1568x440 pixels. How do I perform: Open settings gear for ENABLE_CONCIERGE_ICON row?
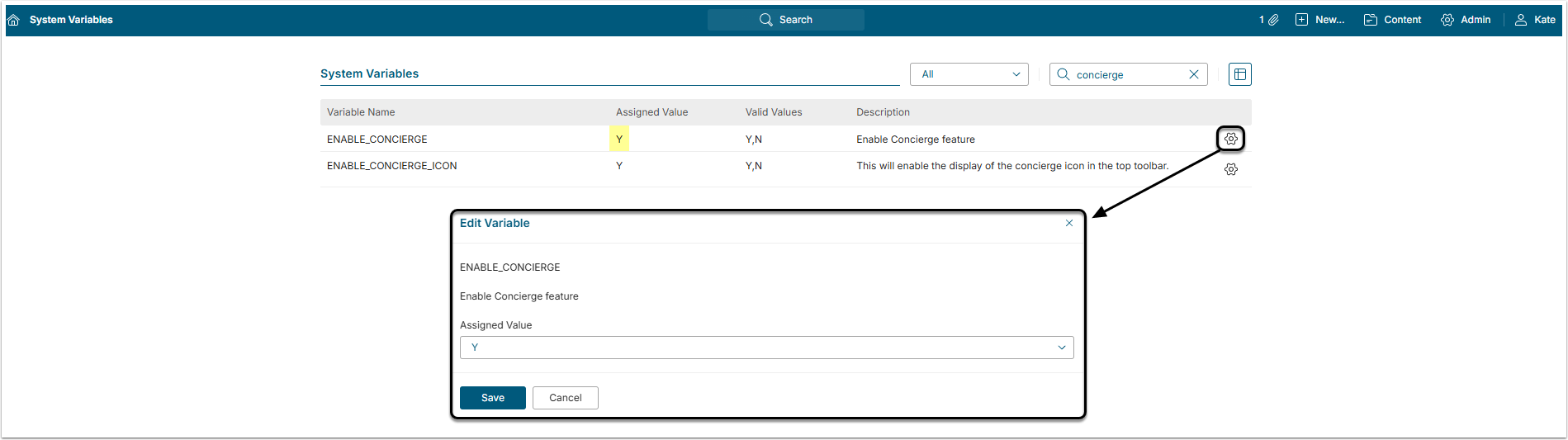(x=1230, y=169)
